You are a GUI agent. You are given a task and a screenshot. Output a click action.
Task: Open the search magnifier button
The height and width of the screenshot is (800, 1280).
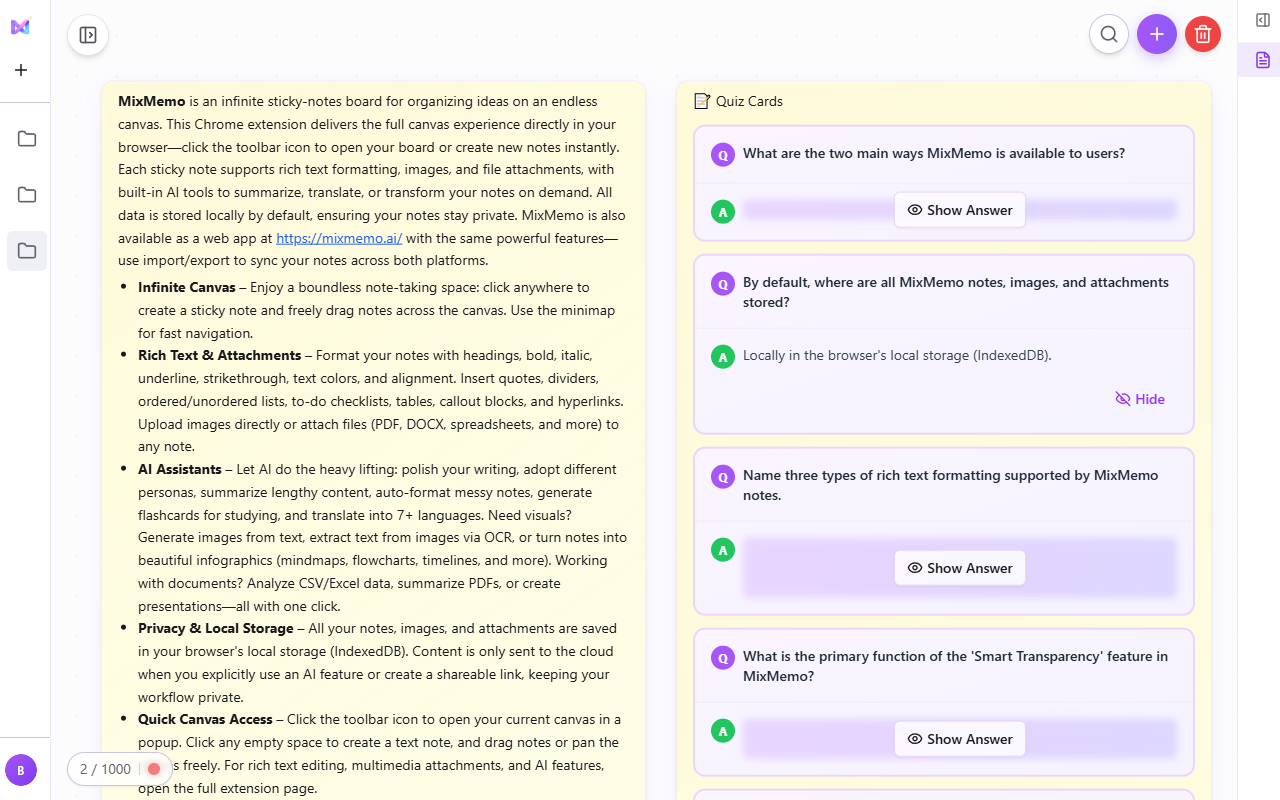[1109, 34]
